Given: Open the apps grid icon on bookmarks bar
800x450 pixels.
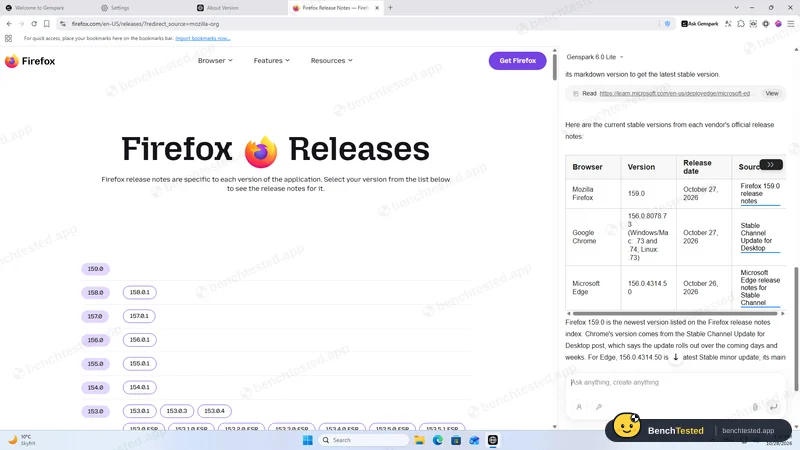Looking at the screenshot, I should point(8,38).
